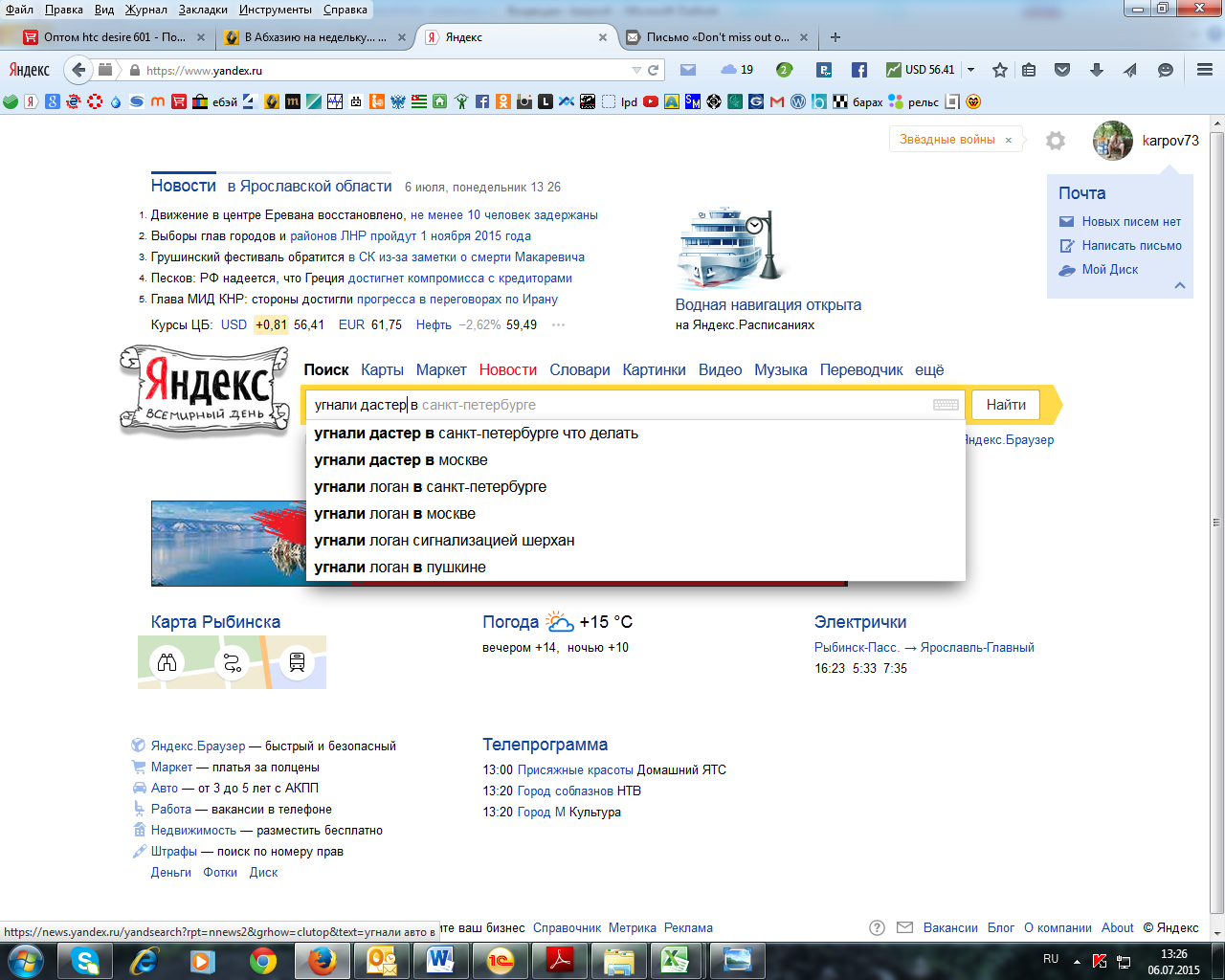Click the route icon on Rybinsk map

(x=232, y=661)
